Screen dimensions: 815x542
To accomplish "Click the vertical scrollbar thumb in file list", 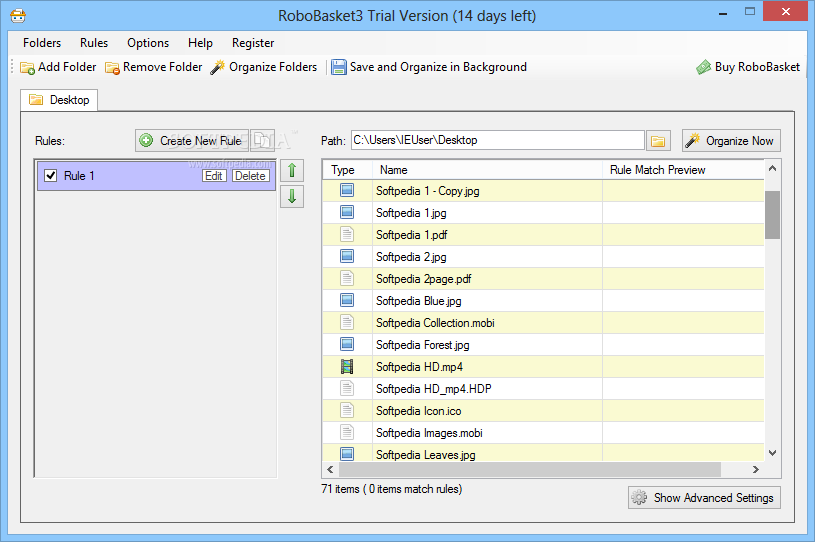I will pyautogui.click(x=772, y=215).
